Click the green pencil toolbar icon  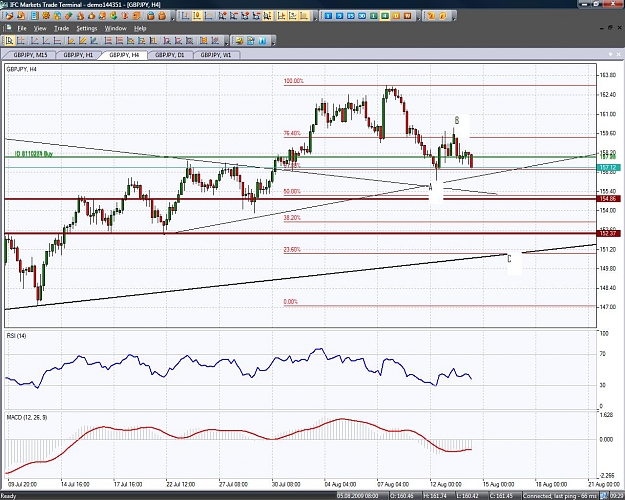(68, 16)
